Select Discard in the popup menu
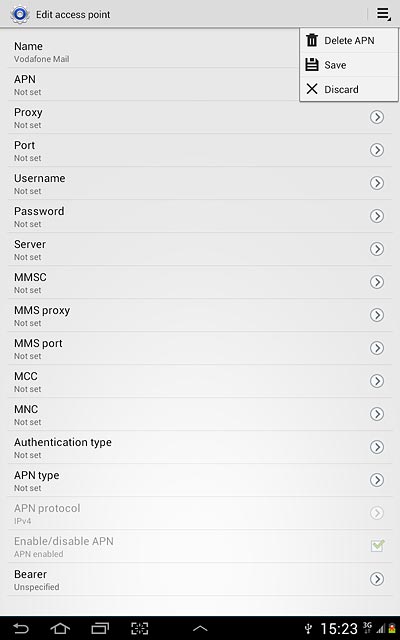Image resolution: width=400 pixels, height=640 pixels. click(349, 89)
